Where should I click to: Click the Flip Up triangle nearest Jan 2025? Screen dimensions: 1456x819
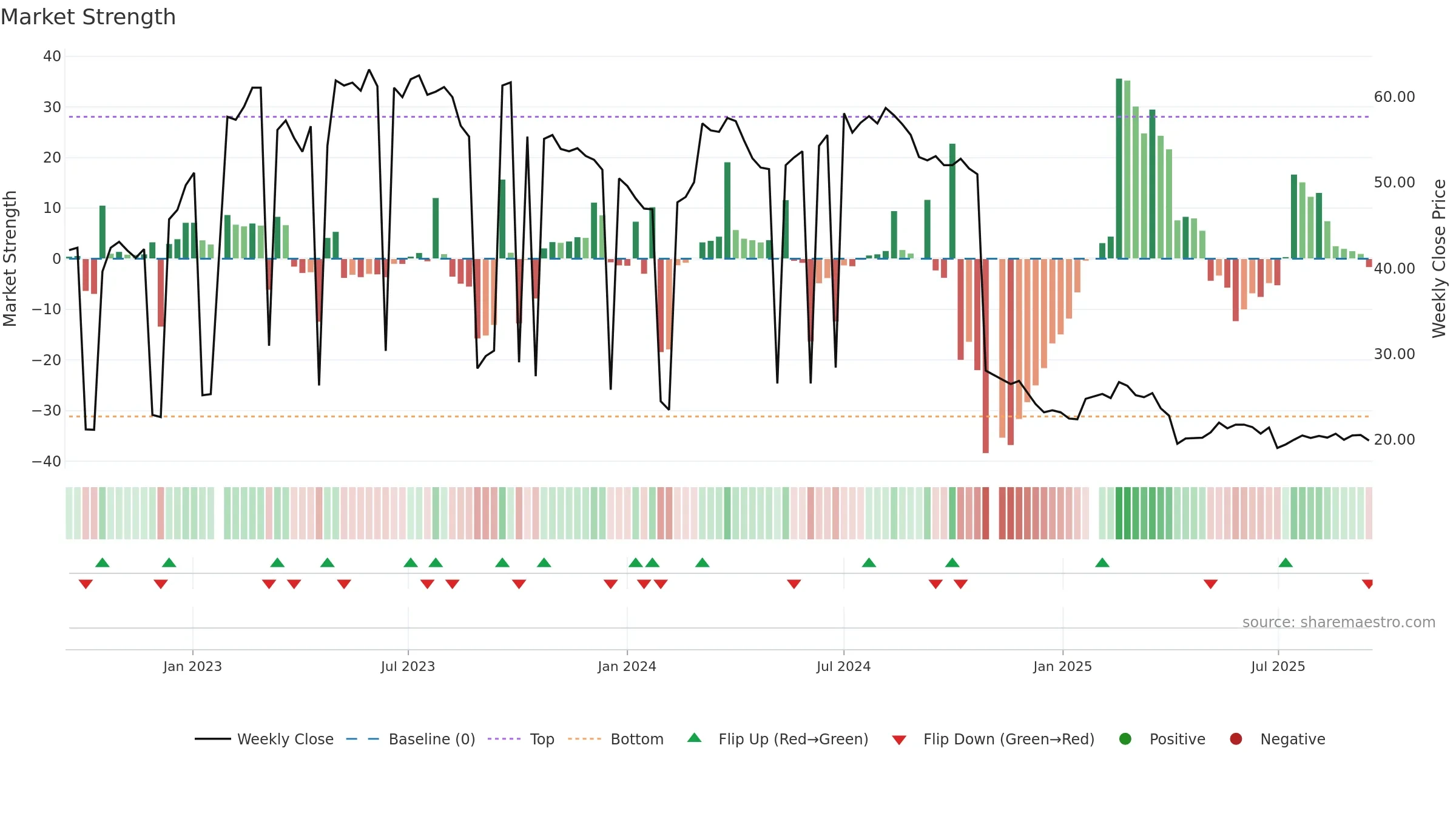[x=1102, y=562]
